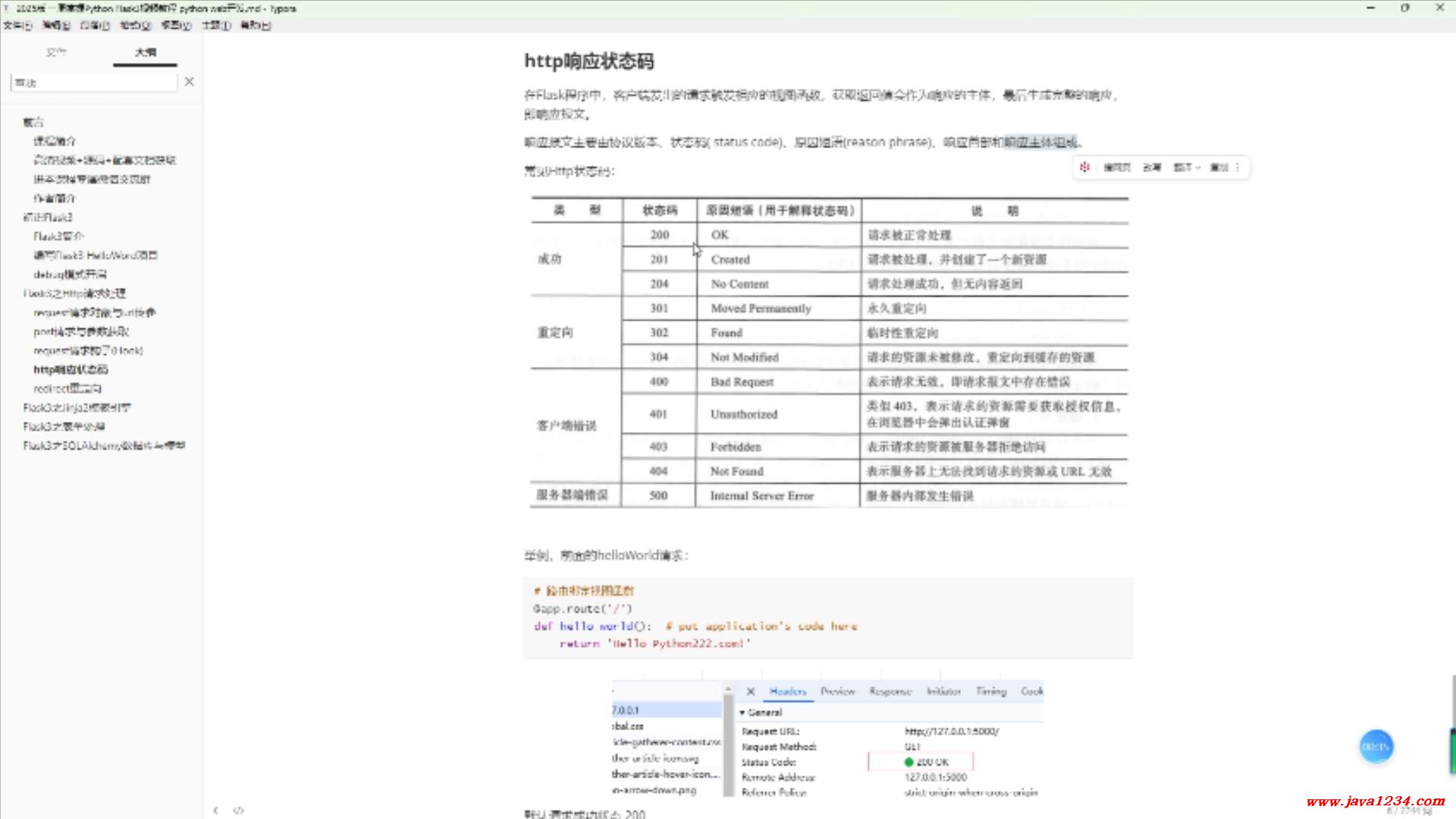The width and height of the screenshot is (1456, 819).
Task: Jump to 课程简介 outline entry
Action: 55,141
